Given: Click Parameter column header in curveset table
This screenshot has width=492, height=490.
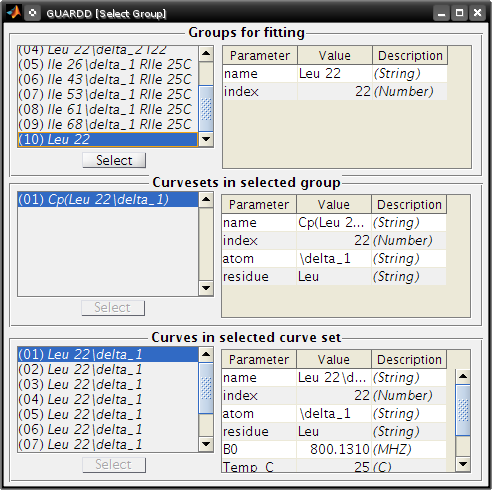Looking at the screenshot, I should pyautogui.click(x=259, y=204).
